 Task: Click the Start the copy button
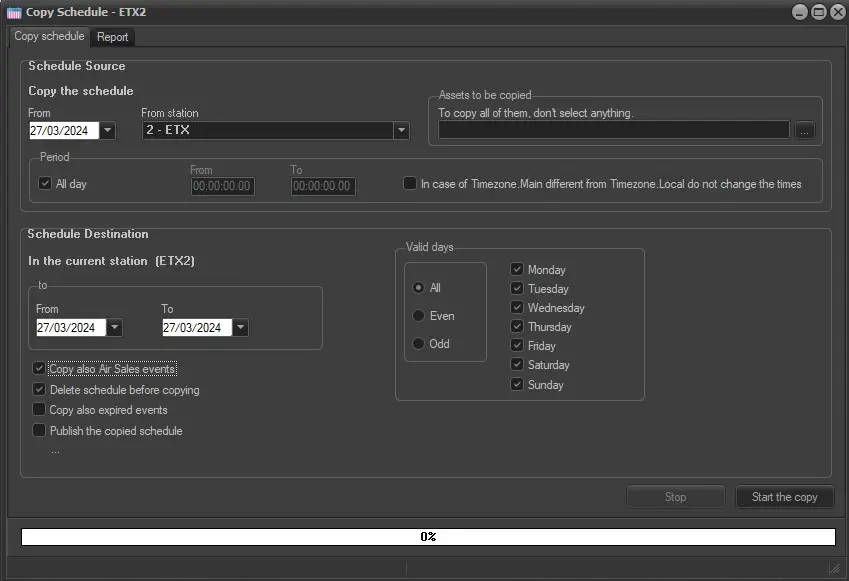(x=784, y=497)
